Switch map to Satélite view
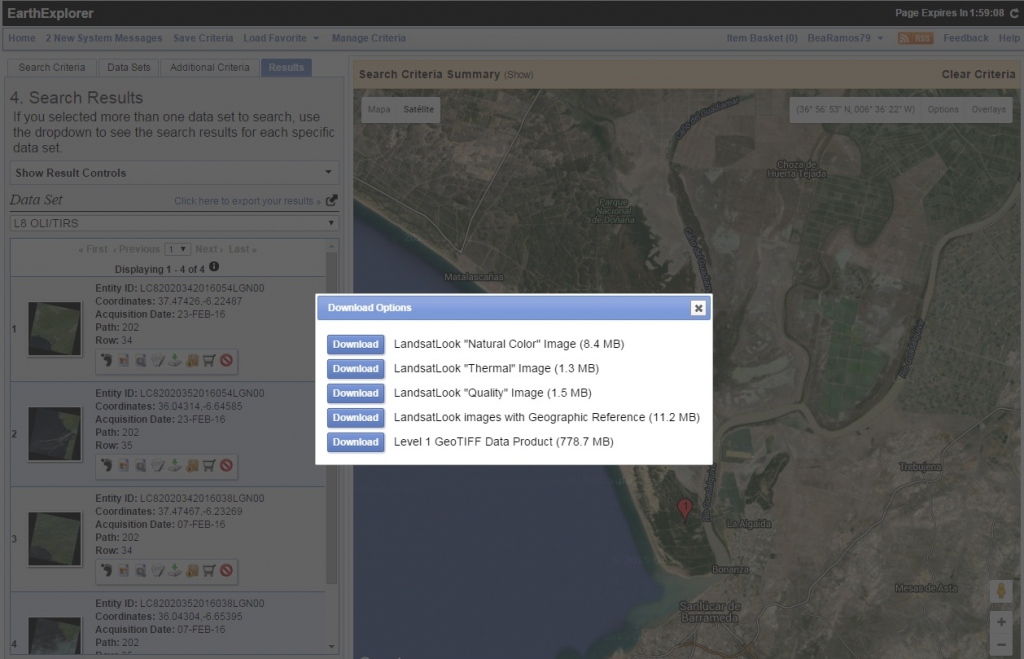The height and width of the screenshot is (659, 1024). coord(418,109)
